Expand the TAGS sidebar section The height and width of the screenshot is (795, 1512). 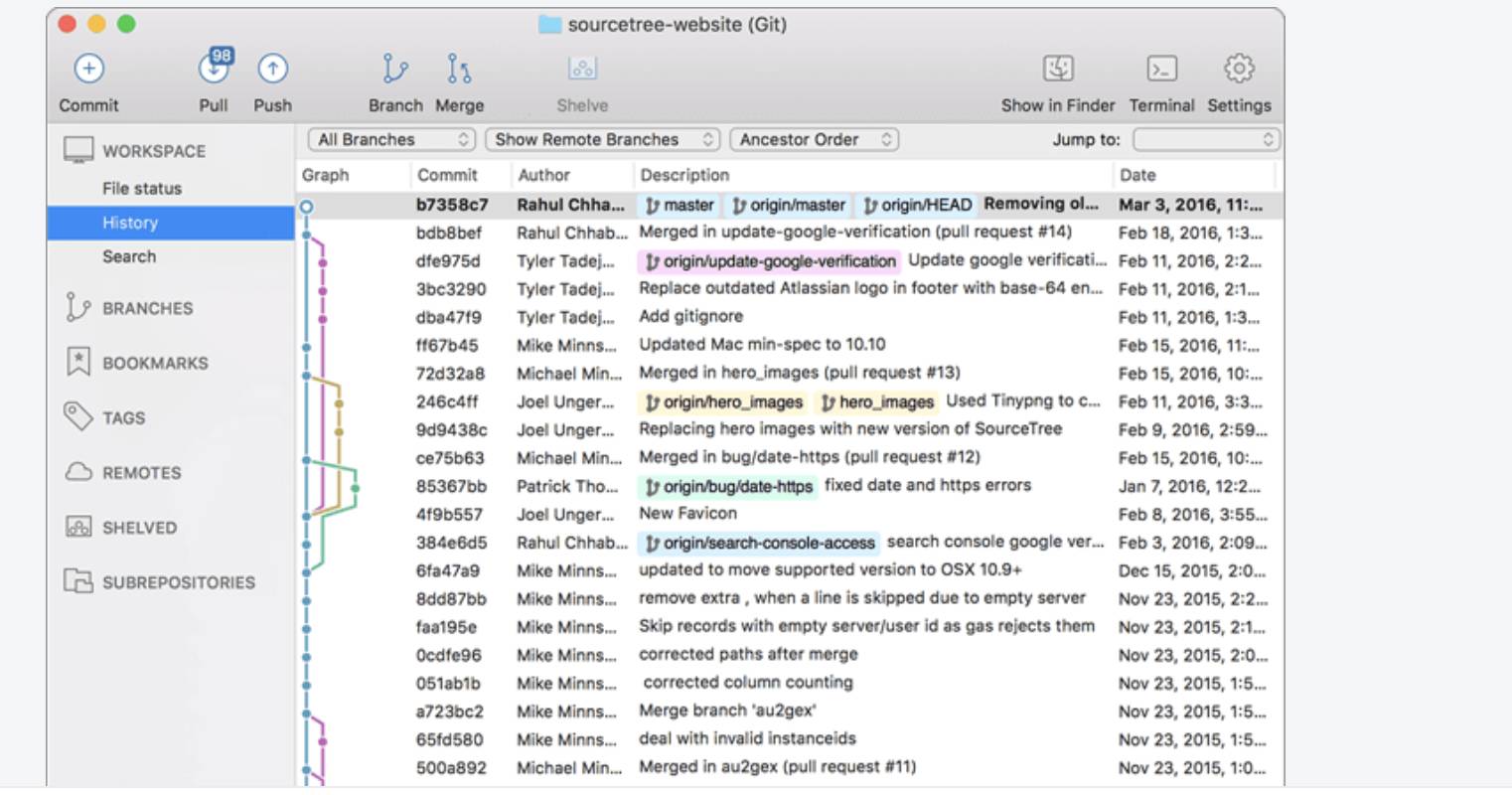(x=123, y=418)
